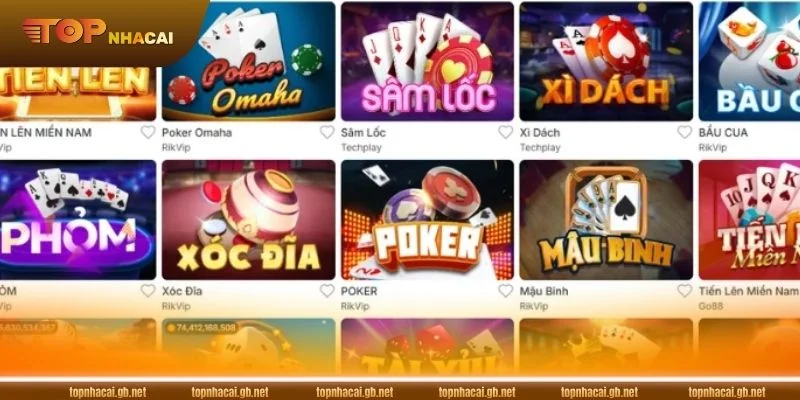Select the Mậu Binh game thumbnail
The height and width of the screenshot is (400, 800).
pyautogui.click(x=606, y=220)
